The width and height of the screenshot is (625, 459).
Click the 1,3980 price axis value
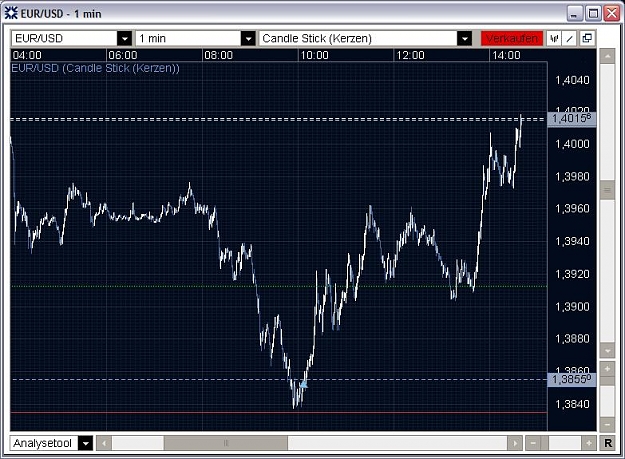(x=572, y=177)
